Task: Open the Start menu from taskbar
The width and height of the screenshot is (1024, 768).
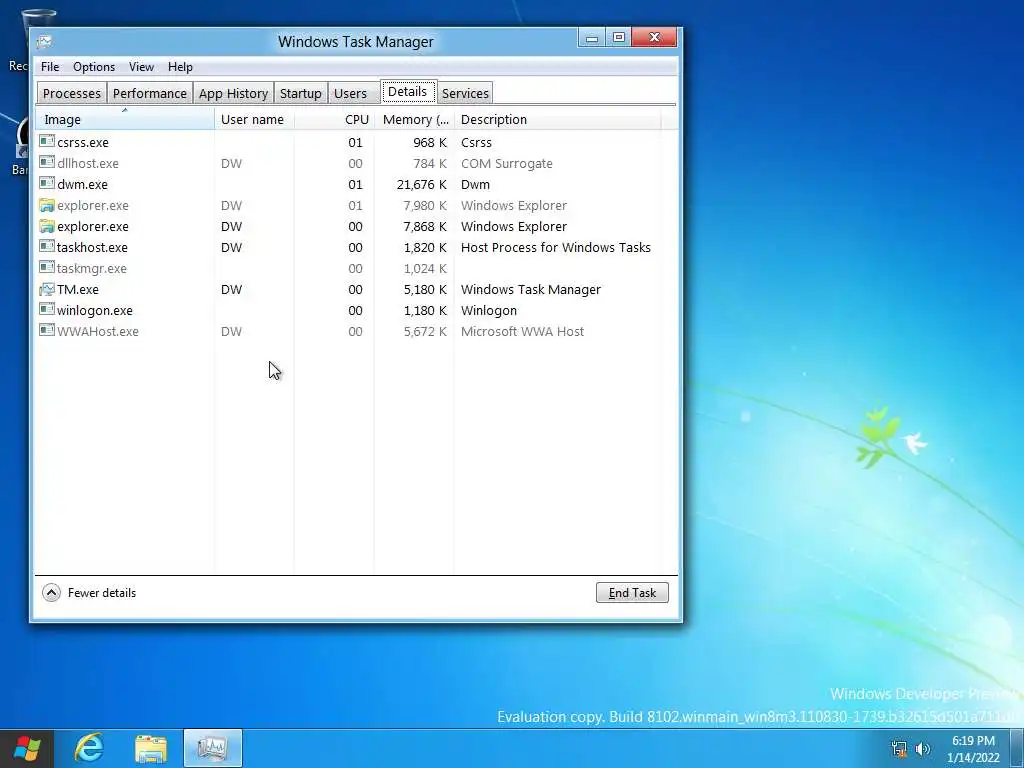Action: pyautogui.click(x=27, y=748)
